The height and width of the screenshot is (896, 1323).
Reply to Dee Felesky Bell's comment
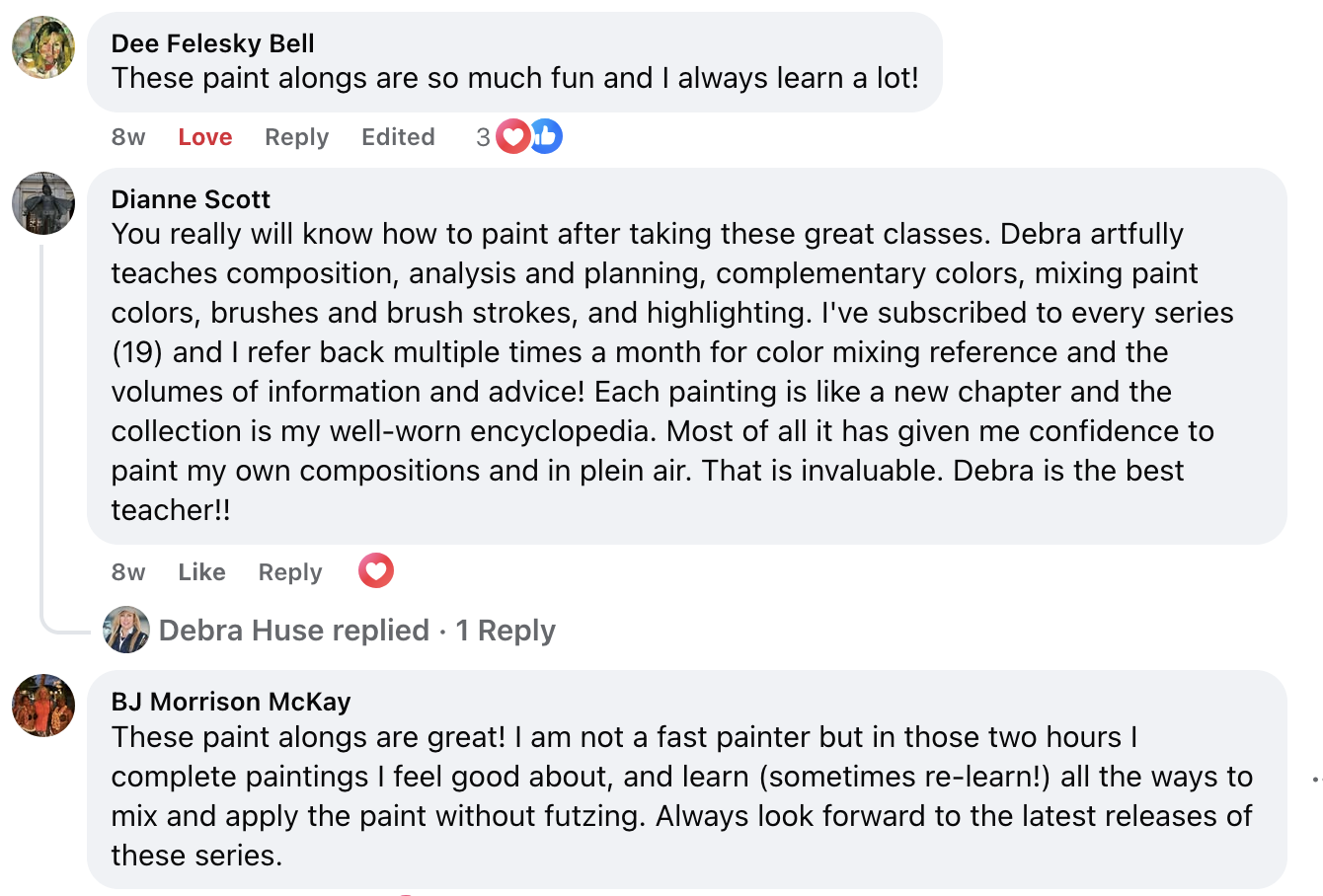(296, 137)
